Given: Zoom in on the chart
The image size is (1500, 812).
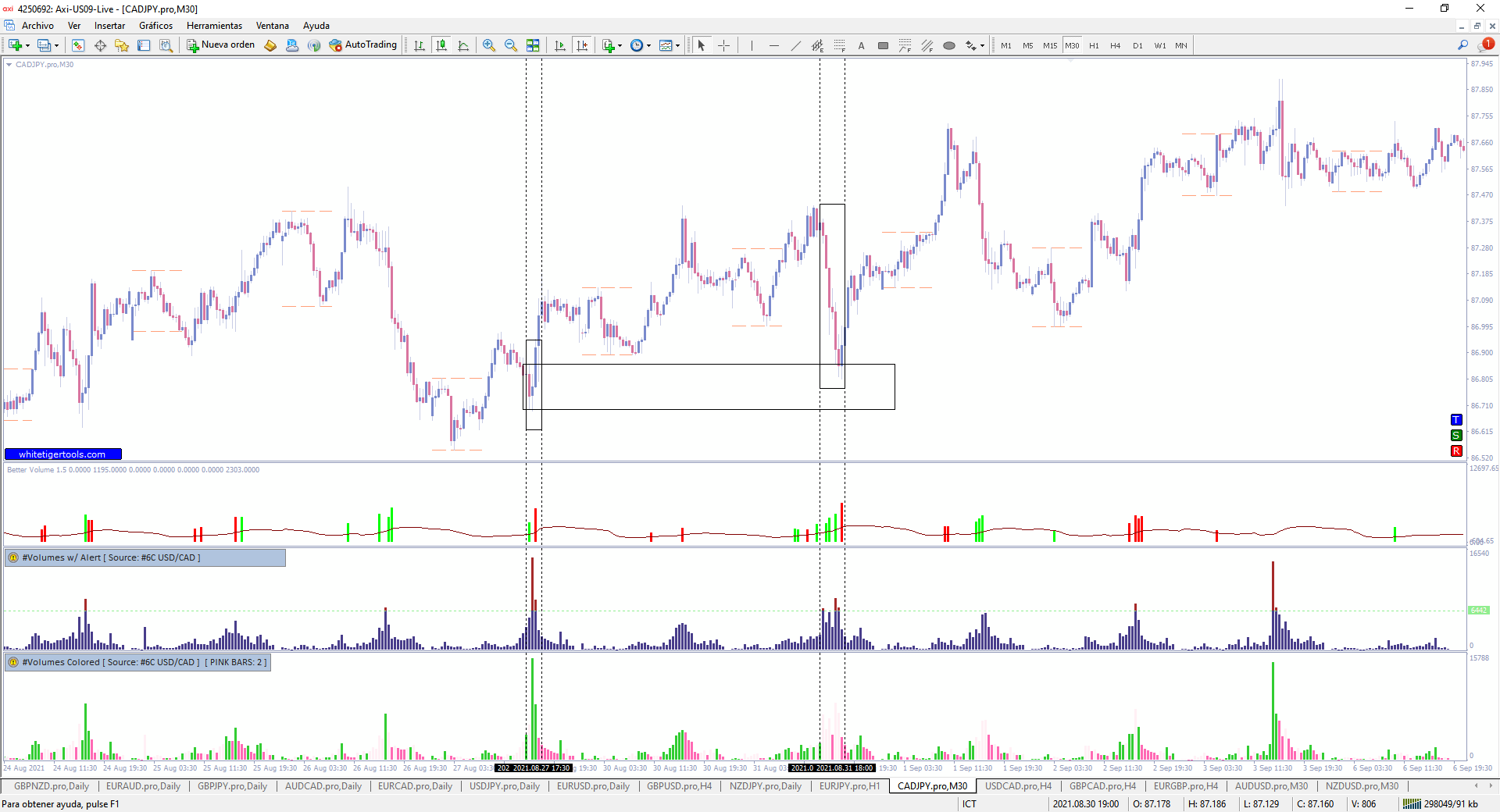Looking at the screenshot, I should tap(489, 45).
